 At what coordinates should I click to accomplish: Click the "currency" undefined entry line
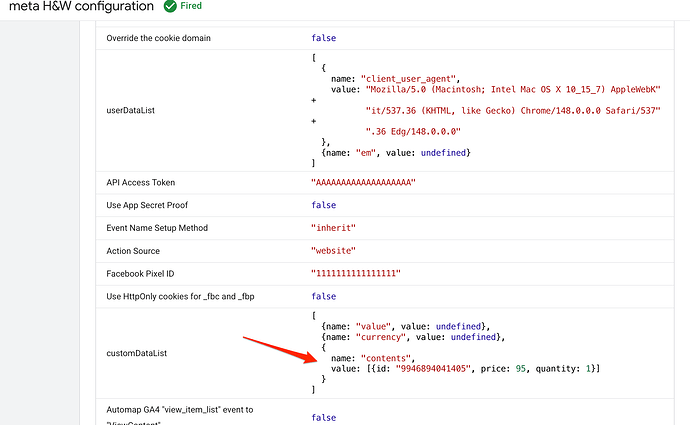click(x=413, y=337)
